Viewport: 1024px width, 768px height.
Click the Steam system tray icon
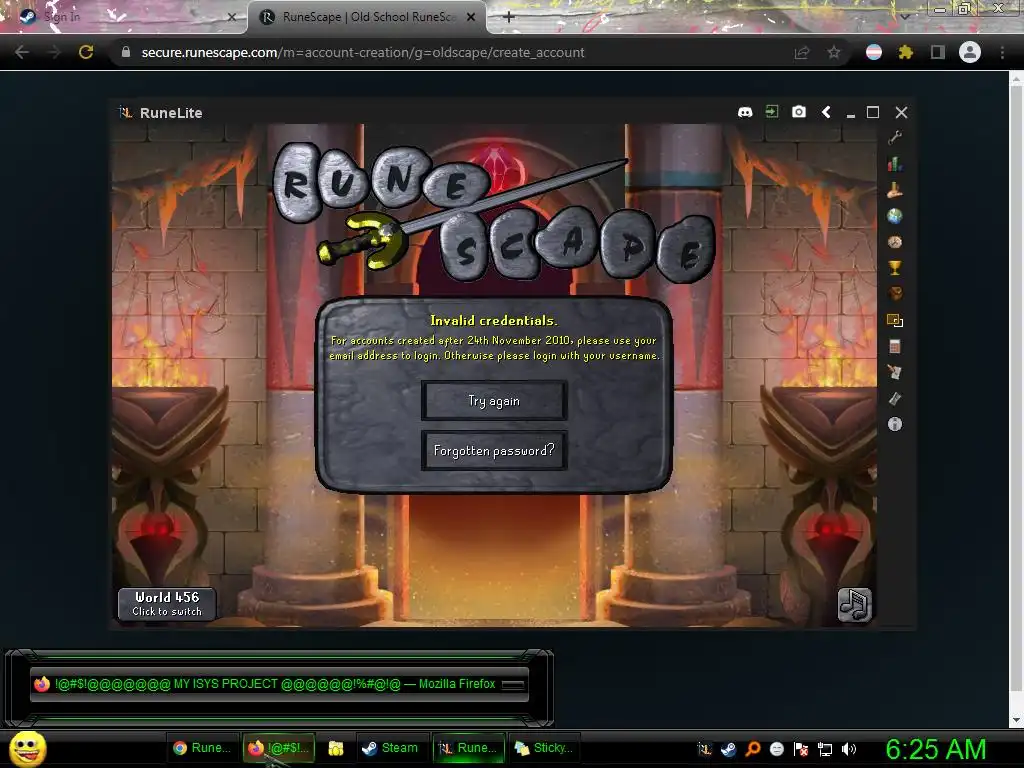728,749
